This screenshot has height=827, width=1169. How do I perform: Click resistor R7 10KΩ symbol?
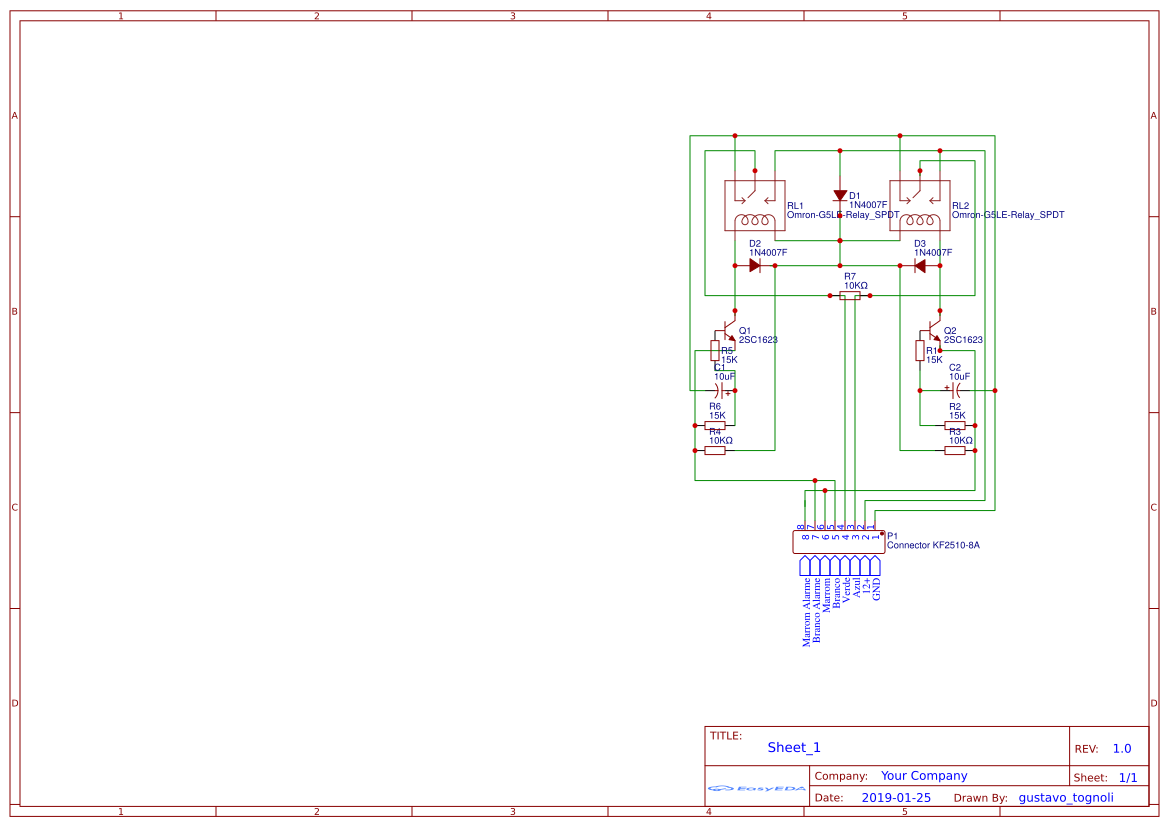coord(852,296)
